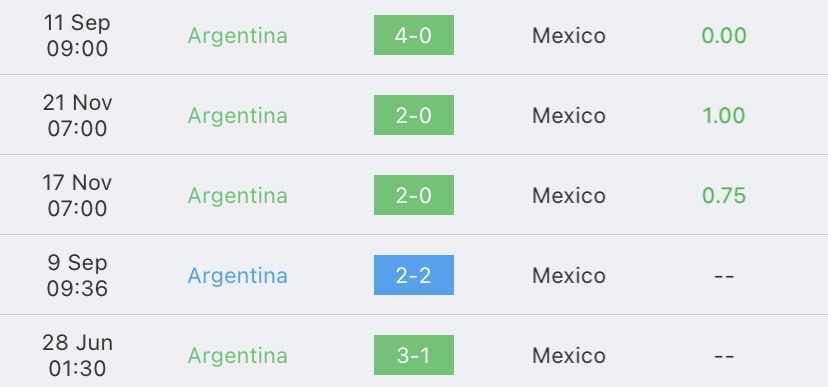
Task: Open the 4-0 score badge
Action: [413, 35]
